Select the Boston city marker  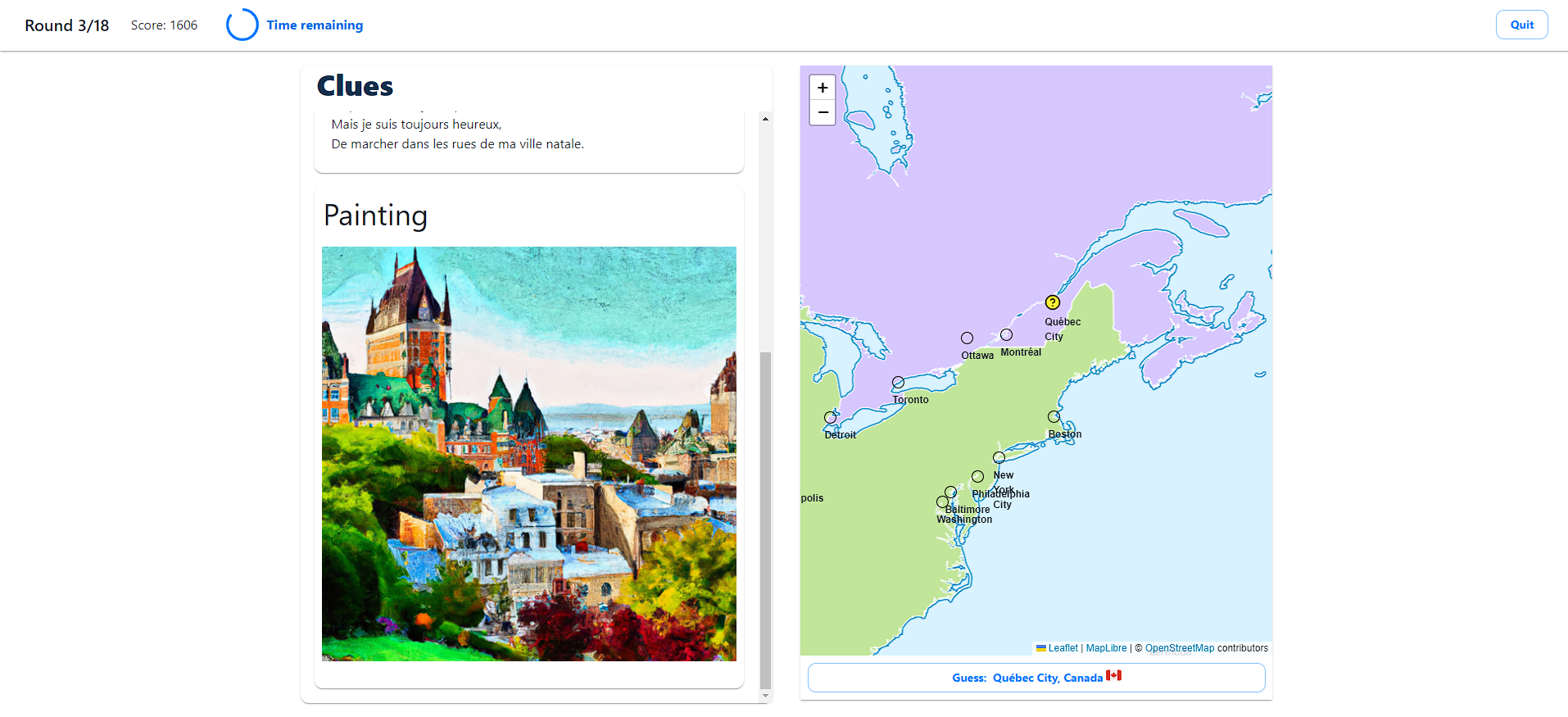[x=1054, y=416]
